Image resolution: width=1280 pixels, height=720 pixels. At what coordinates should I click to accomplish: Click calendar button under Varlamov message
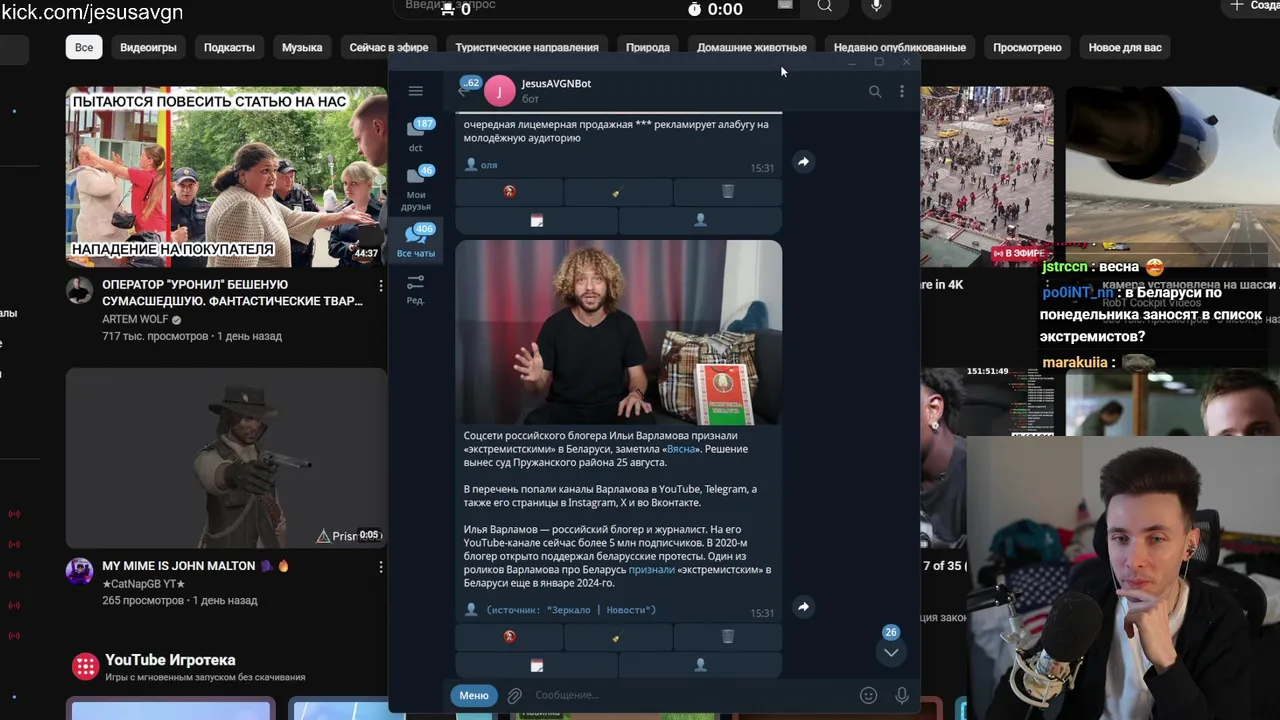point(536,665)
